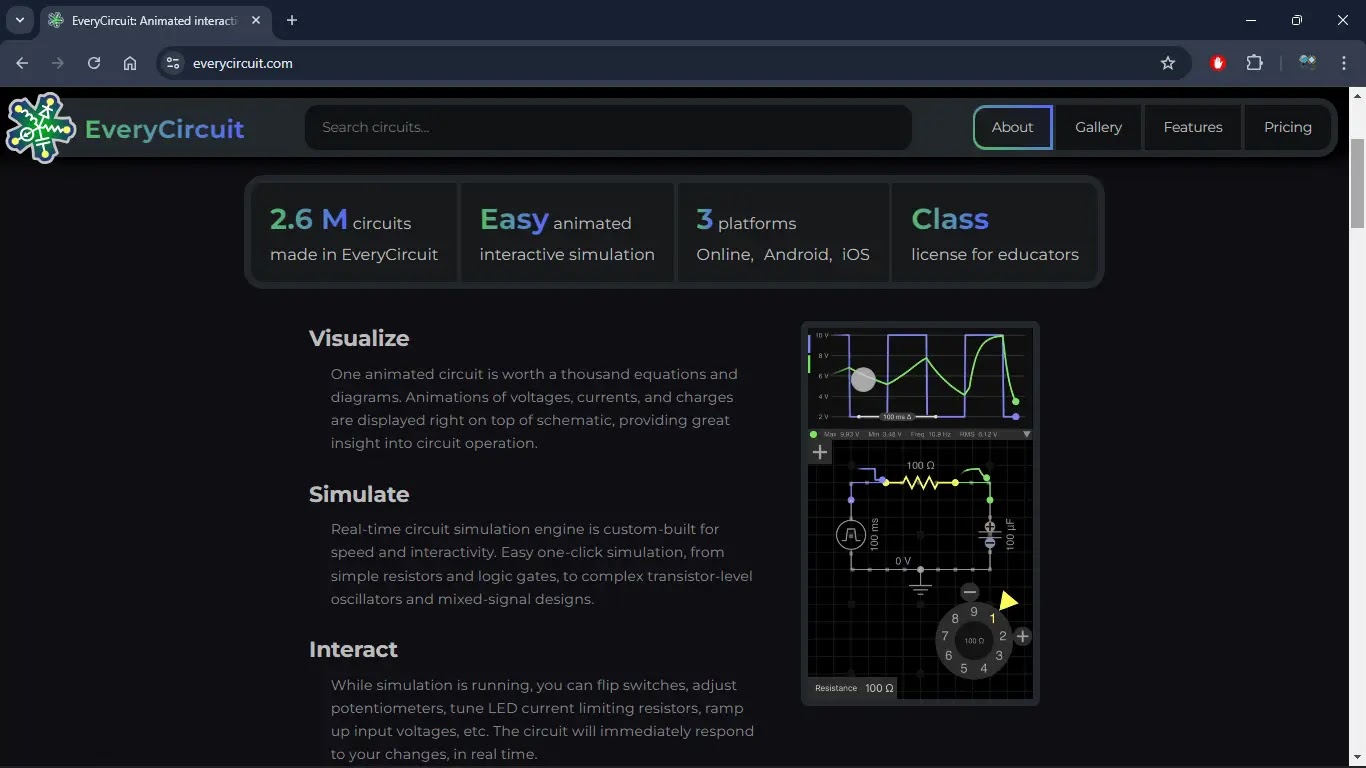Open the tab search dropdown arrow
Image resolution: width=1366 pixels, height=768 pixels.
pyautogui.click(x=19, y=20)
